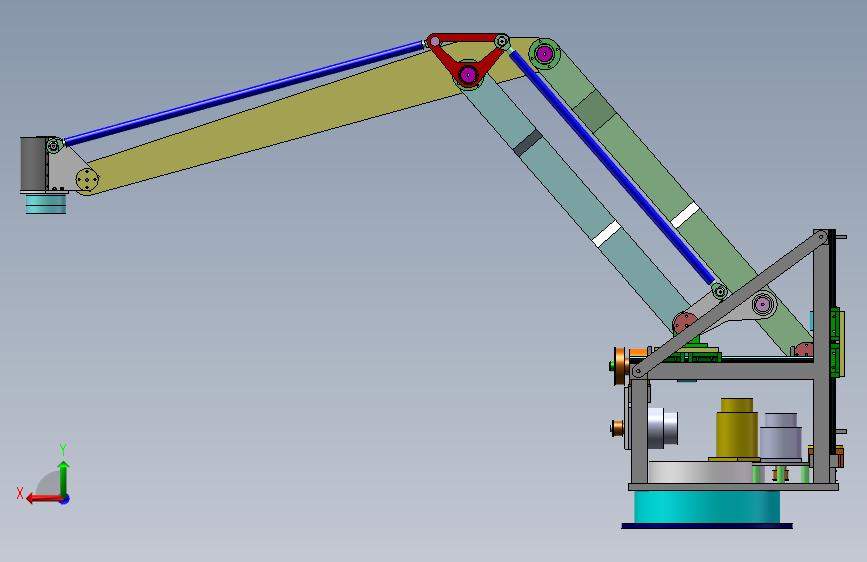Select the lilac pivot disc on the gray crank
867x562 pixels.
(x=763, y=304)
